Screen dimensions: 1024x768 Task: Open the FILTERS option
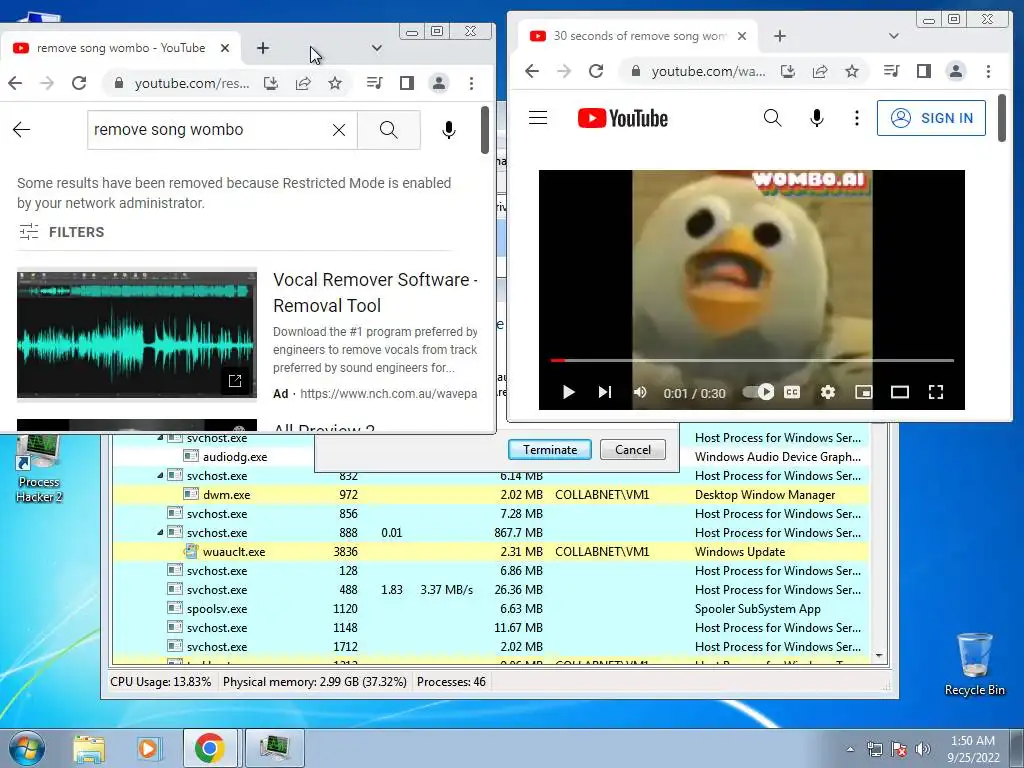tap(61, 232)
